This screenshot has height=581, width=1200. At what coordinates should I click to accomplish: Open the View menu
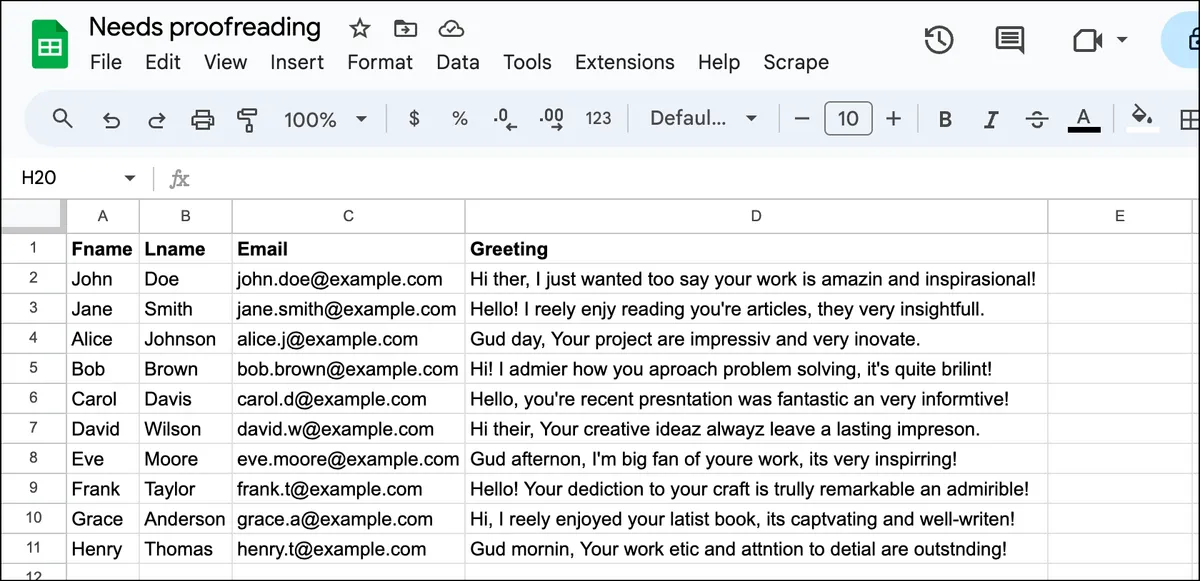point(225,62)
